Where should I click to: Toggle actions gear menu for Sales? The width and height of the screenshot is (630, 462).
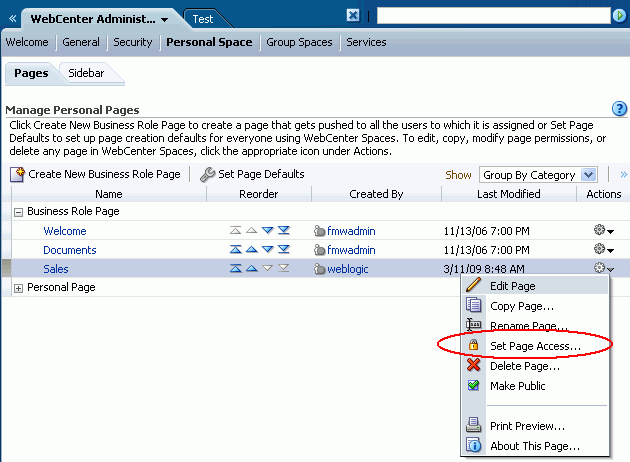[x=603, y=268]
